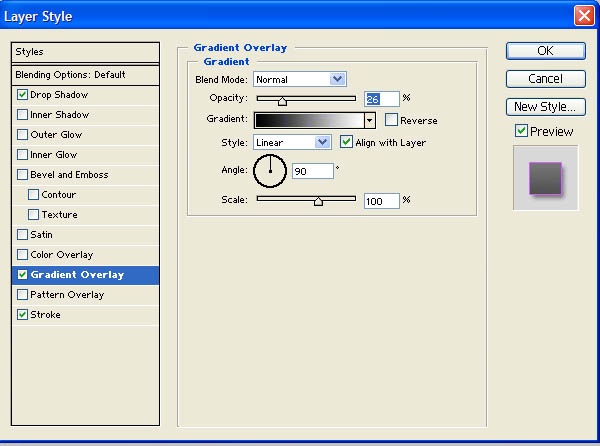The image size is (600, 446).
Task: Click the angle dial control
Action: (x=270, y=171)
